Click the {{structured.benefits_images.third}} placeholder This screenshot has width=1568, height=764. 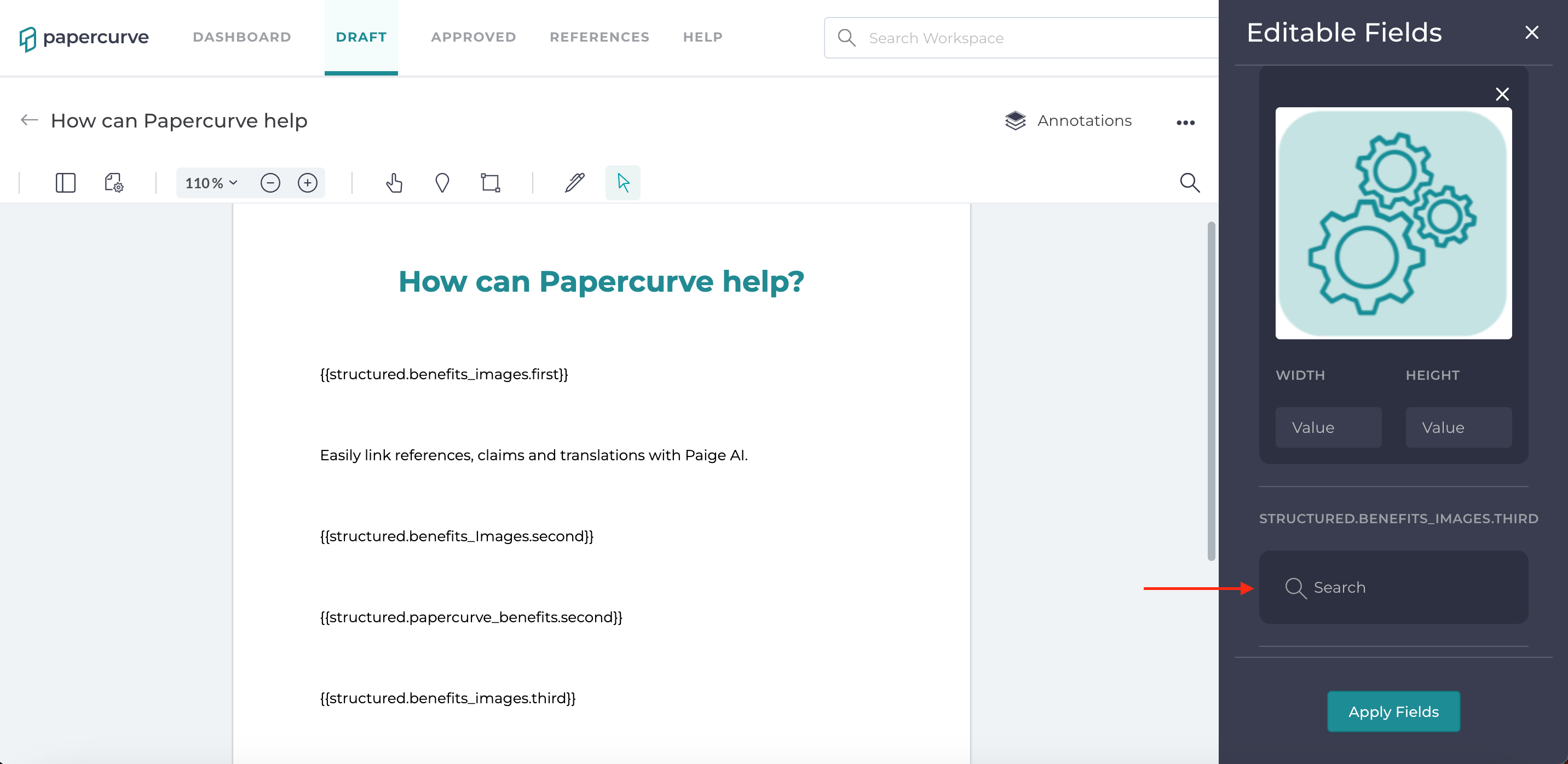point(448,698)
